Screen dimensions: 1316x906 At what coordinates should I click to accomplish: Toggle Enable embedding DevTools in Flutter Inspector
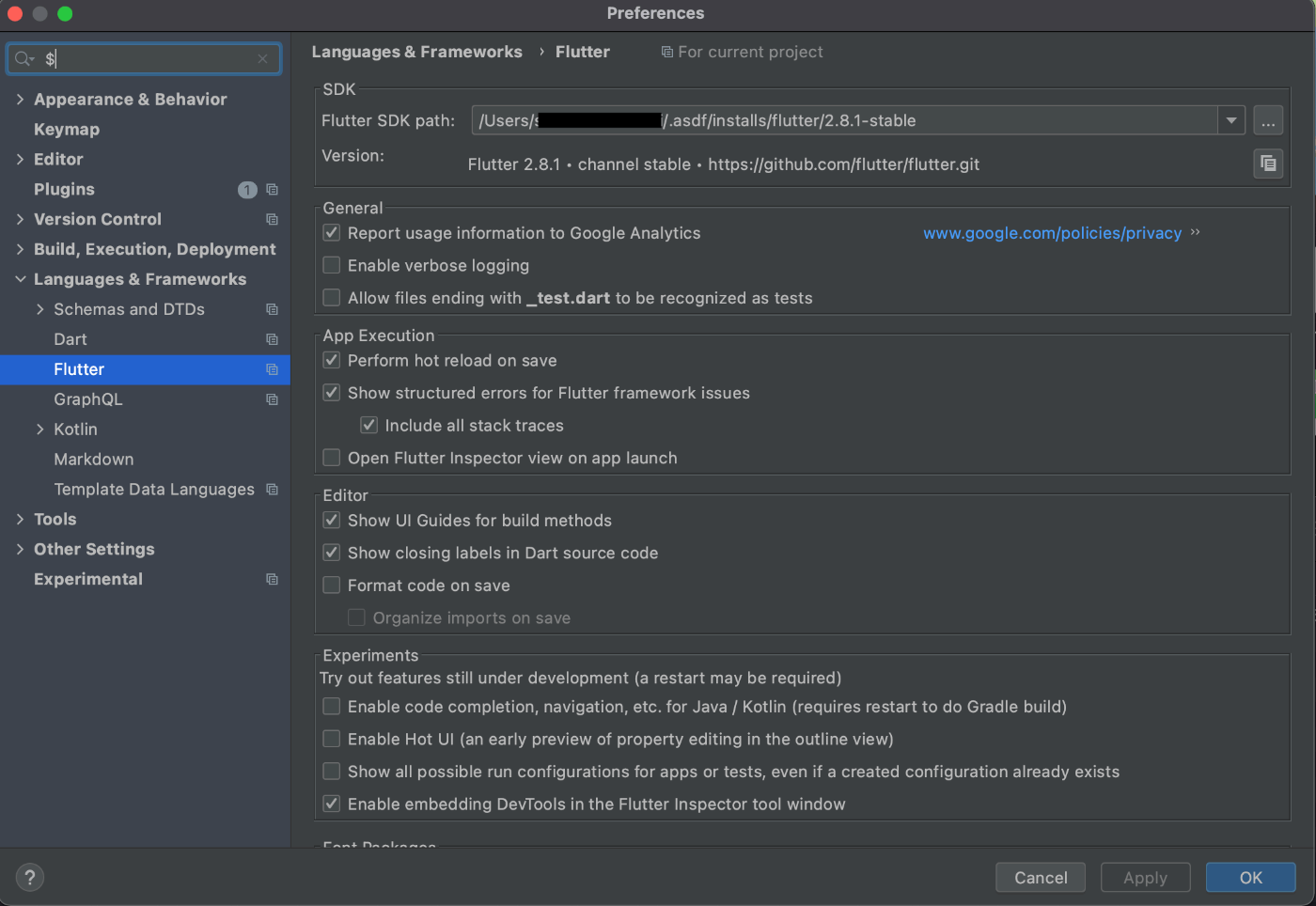tap(332, 804)
